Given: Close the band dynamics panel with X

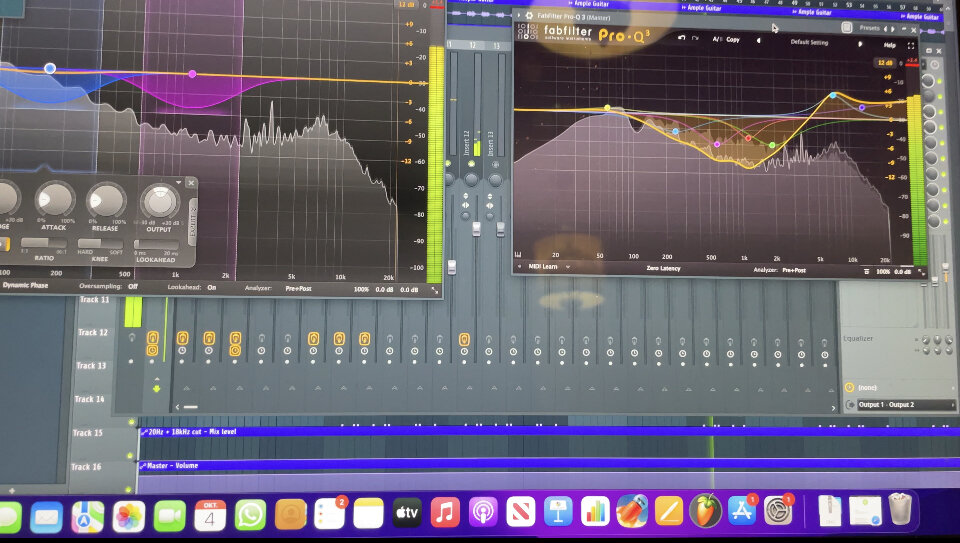Looking at the screenshot, I should coord(191,182).
